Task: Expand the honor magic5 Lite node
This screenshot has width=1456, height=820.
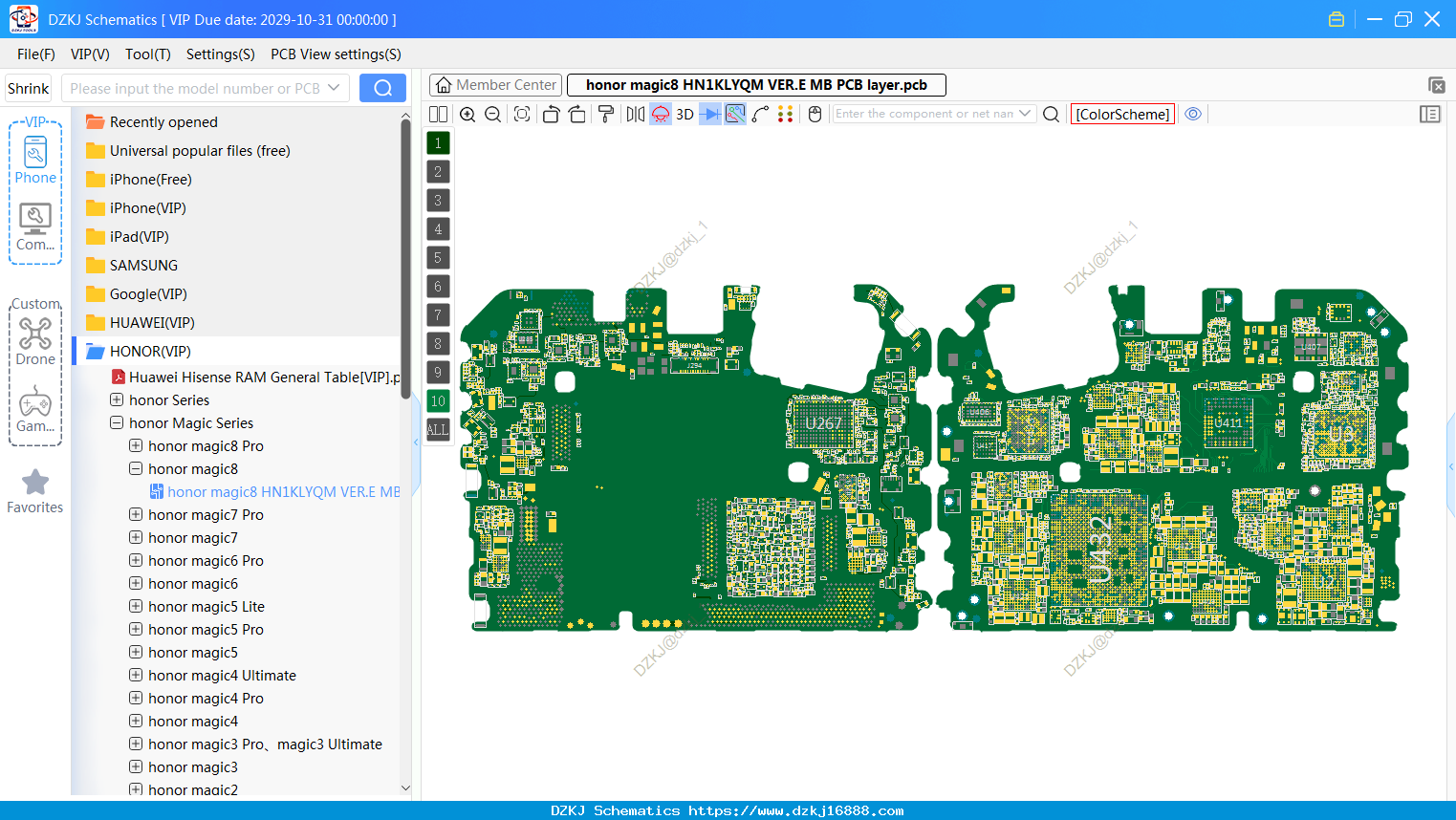Action: [x=136, y=606]
